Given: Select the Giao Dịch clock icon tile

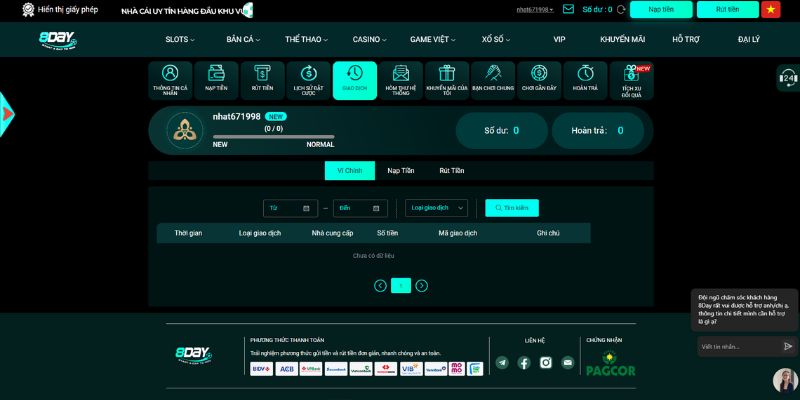Looking at the screenshot, I should pyautogui.click(x=355, y=80).
